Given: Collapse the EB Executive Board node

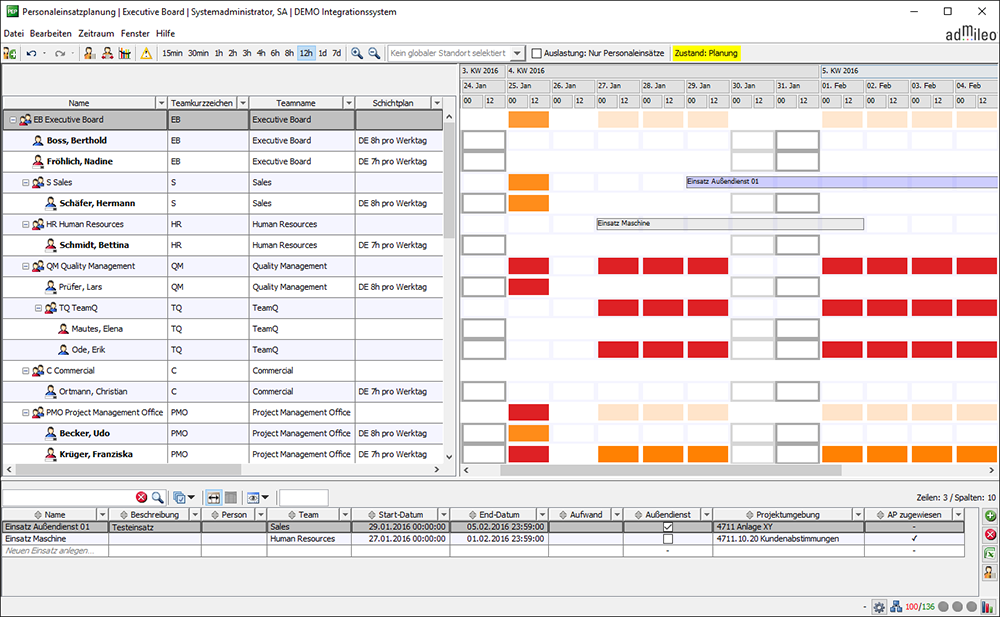Looking at the screenshot, I should pos(13,120).
